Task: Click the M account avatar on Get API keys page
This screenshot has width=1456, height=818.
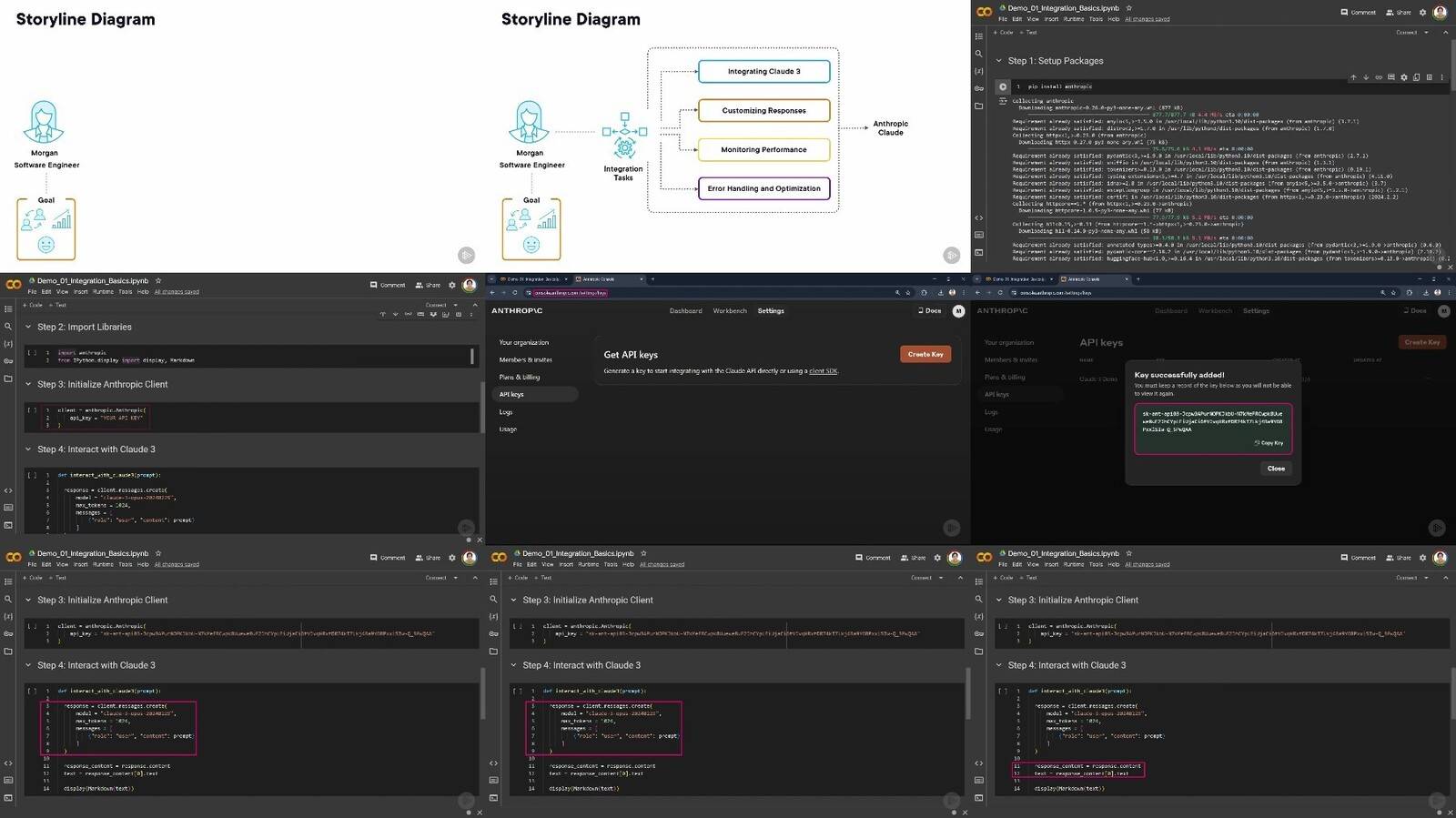Action: pos(958,311)
